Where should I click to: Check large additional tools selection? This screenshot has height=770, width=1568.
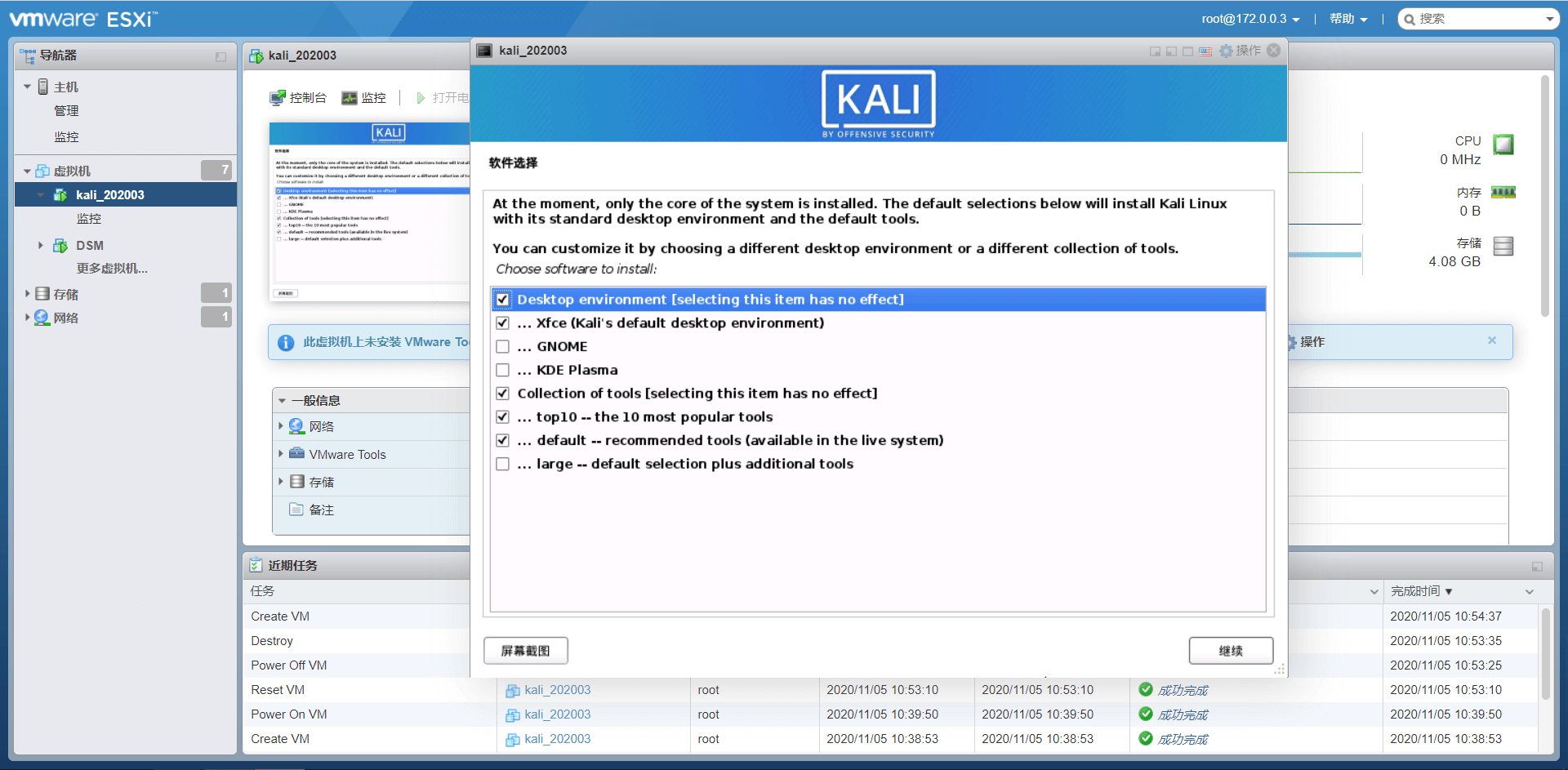point(502,464)
